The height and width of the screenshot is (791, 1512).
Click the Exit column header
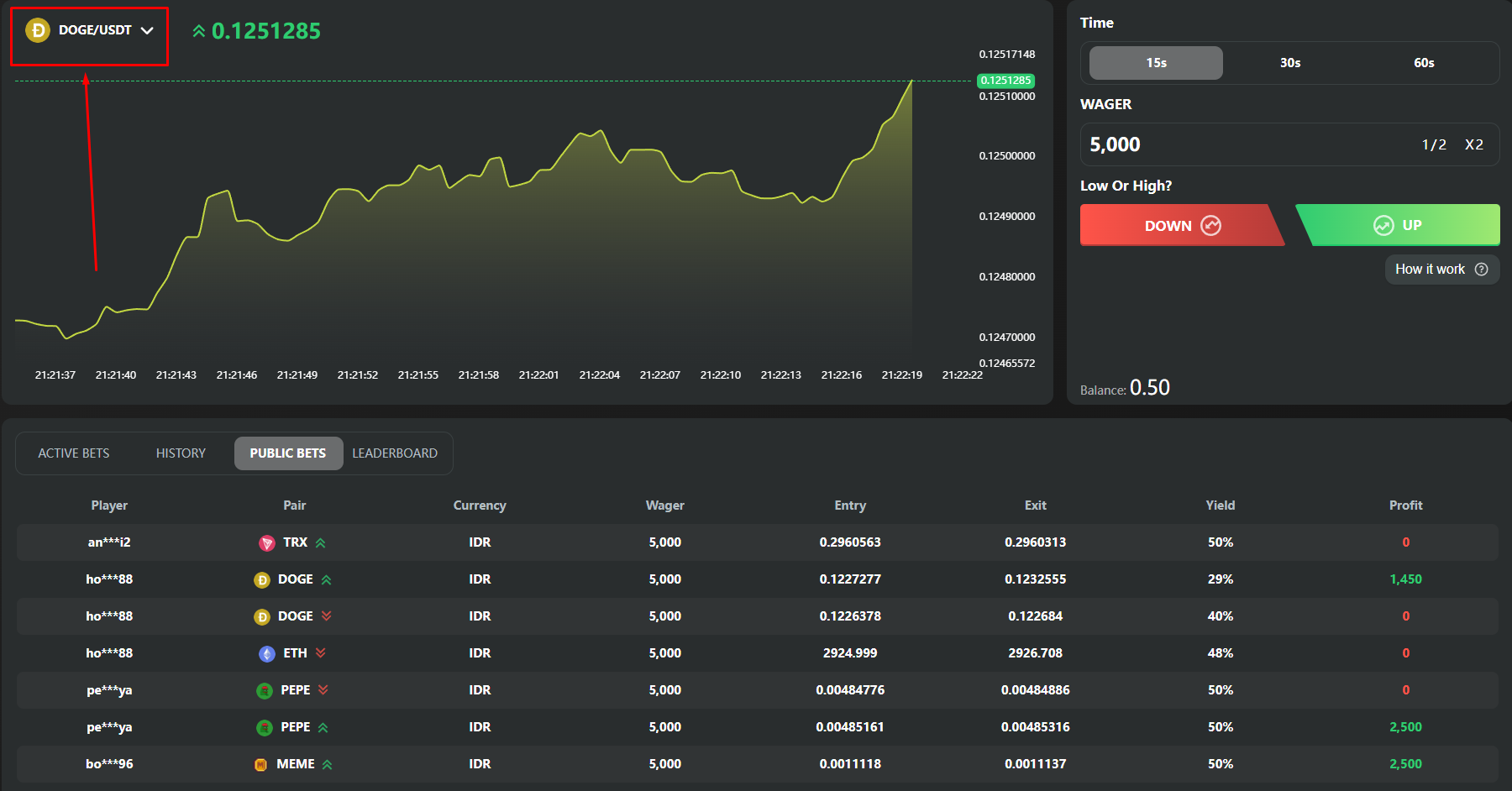(x=1036, y=506)
